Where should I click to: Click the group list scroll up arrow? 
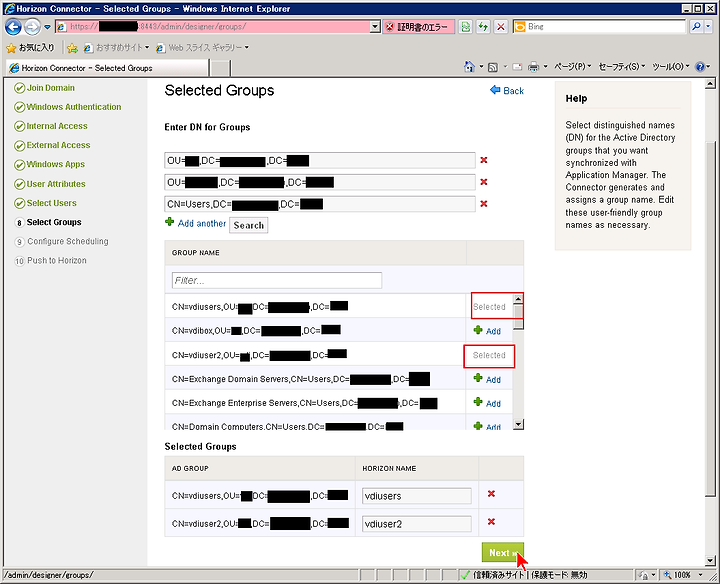click(518, 299)
